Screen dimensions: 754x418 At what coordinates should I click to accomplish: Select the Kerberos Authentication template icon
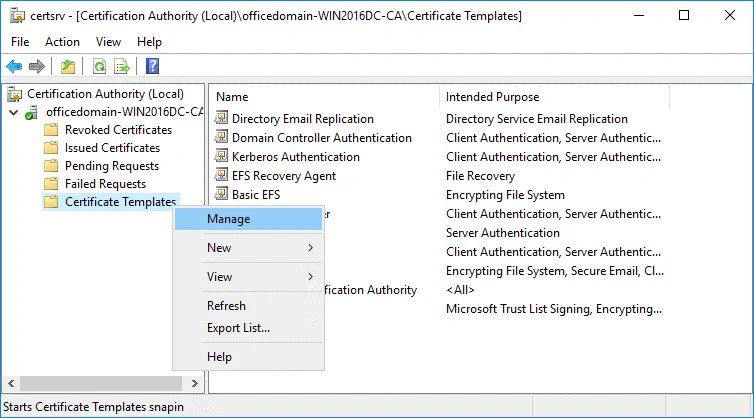pos(222,157)
